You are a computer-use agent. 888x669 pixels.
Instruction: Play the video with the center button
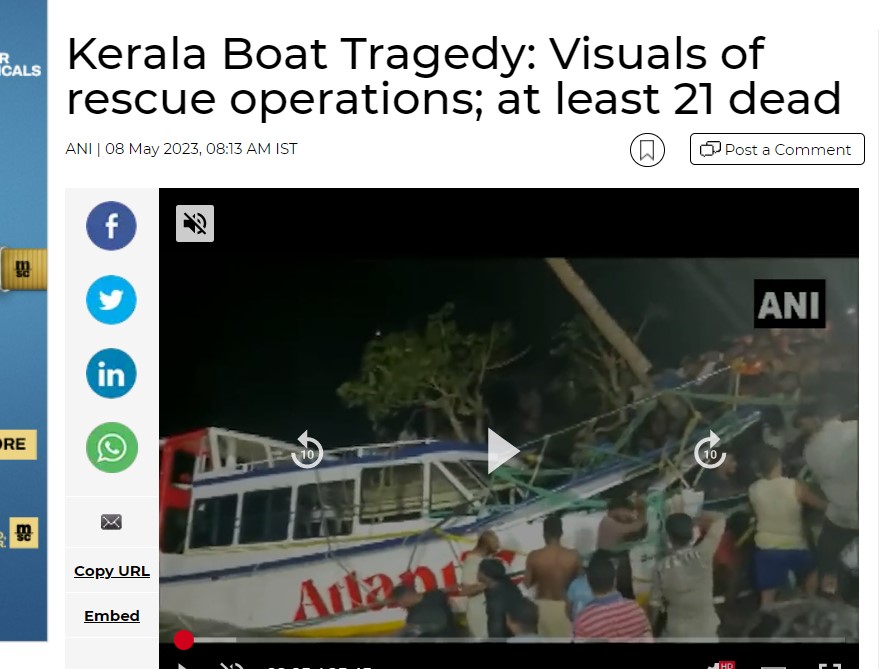[x=503, y=451]
